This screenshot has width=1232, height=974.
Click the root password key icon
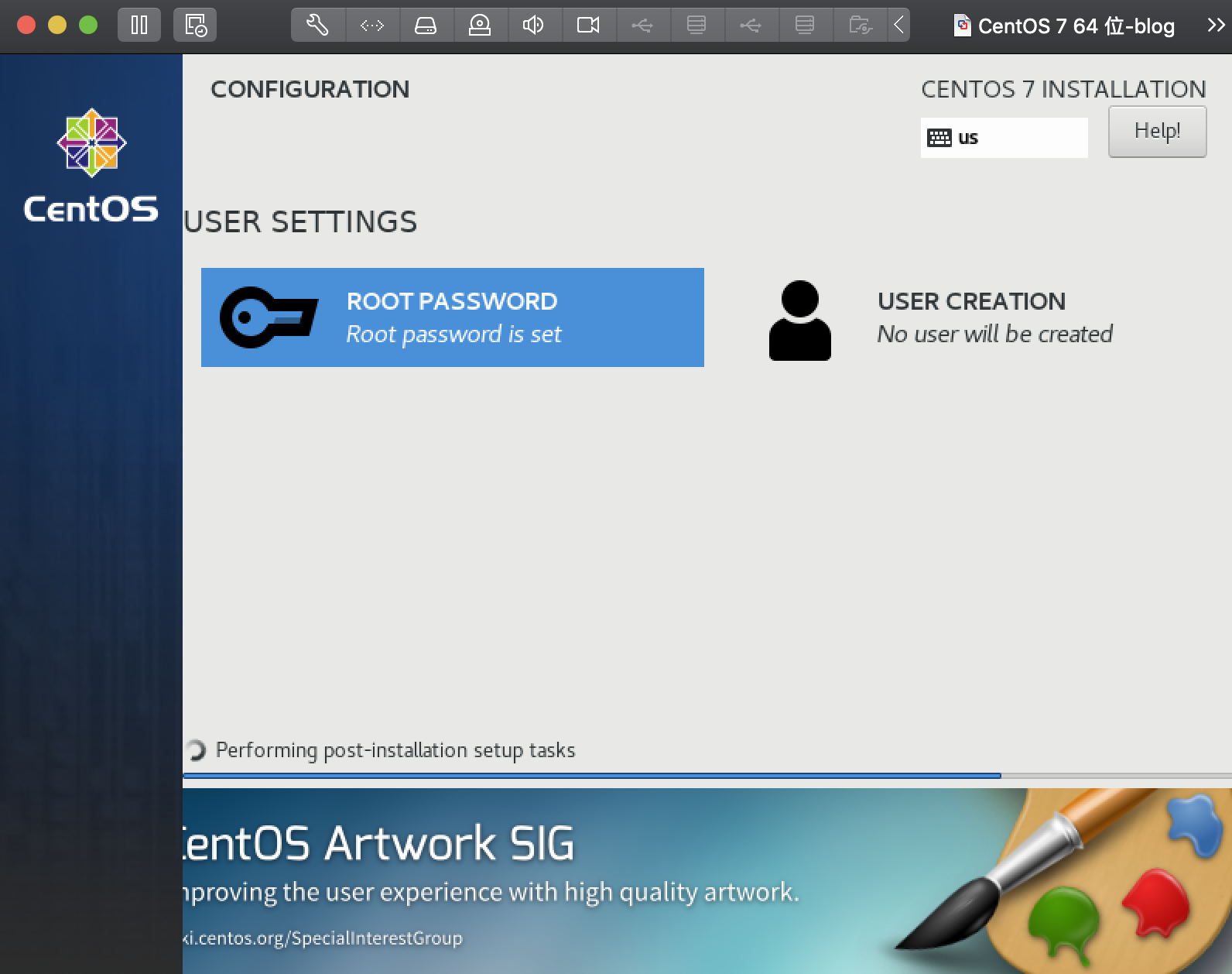[269, 317]
